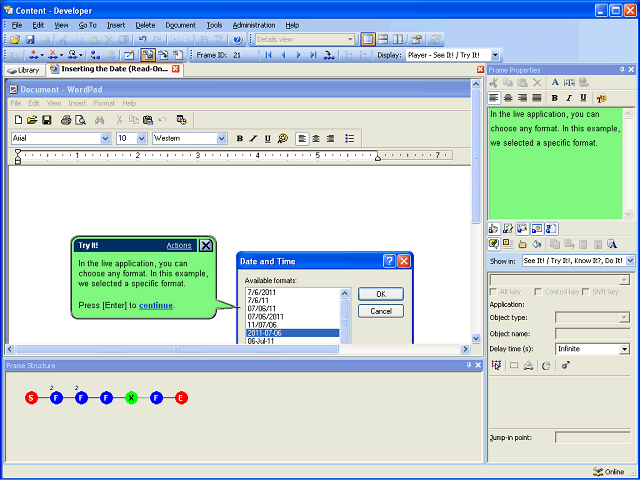Viewport: 640px width, 480px height.
Task: Select the red E end frame node
Action: pyautogui.click(x=181, y=398)
